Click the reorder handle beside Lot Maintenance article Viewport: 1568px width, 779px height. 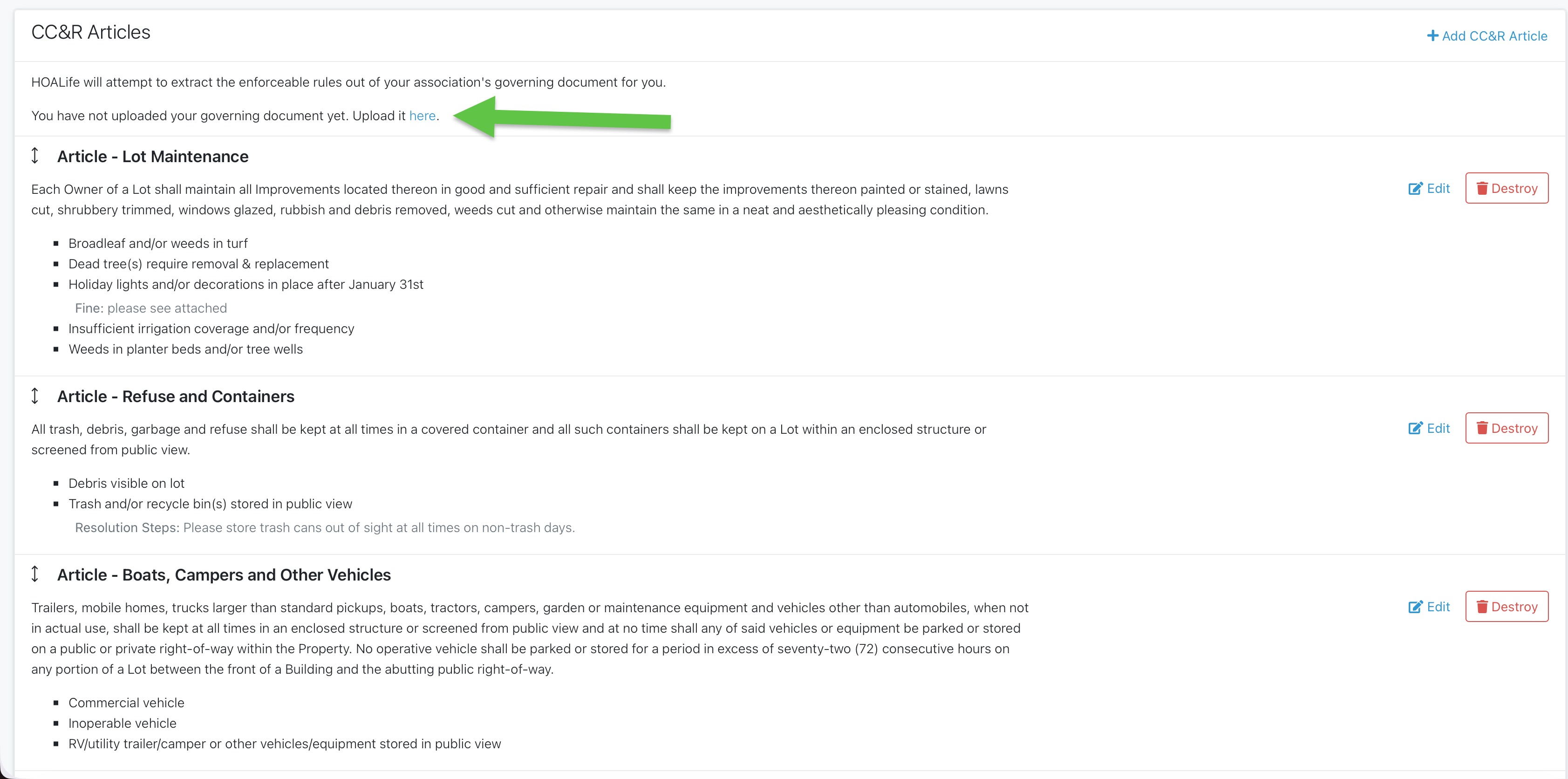click(34, 156)
